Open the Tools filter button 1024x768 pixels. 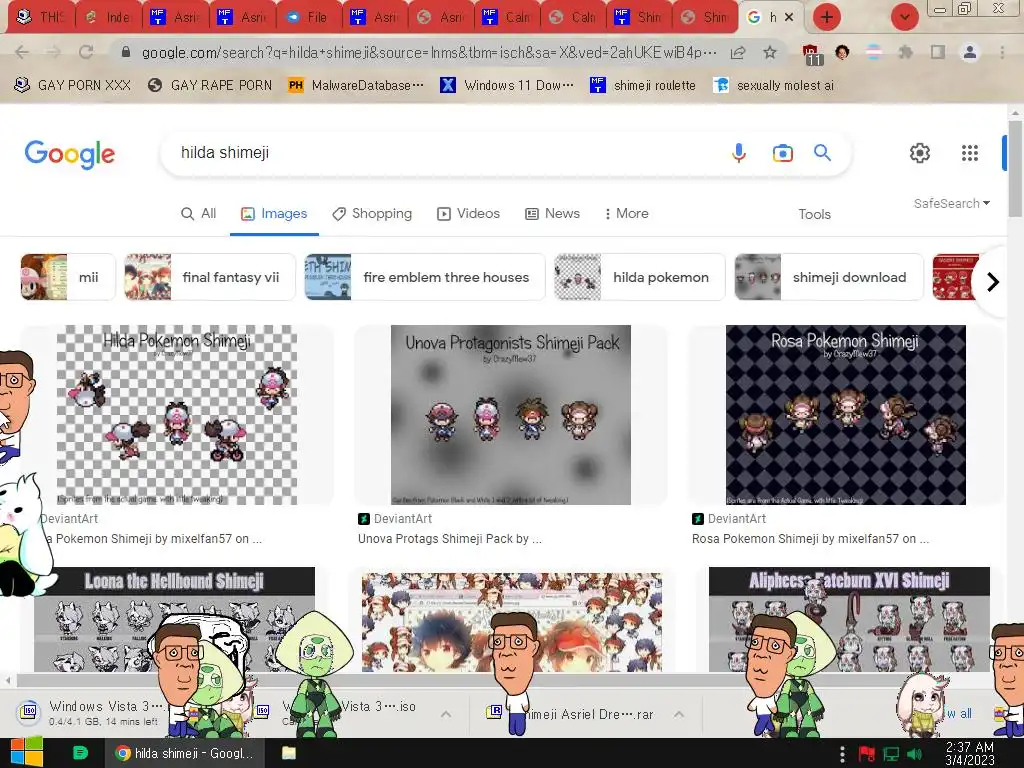pyautogui.click(x=814, y=214)
